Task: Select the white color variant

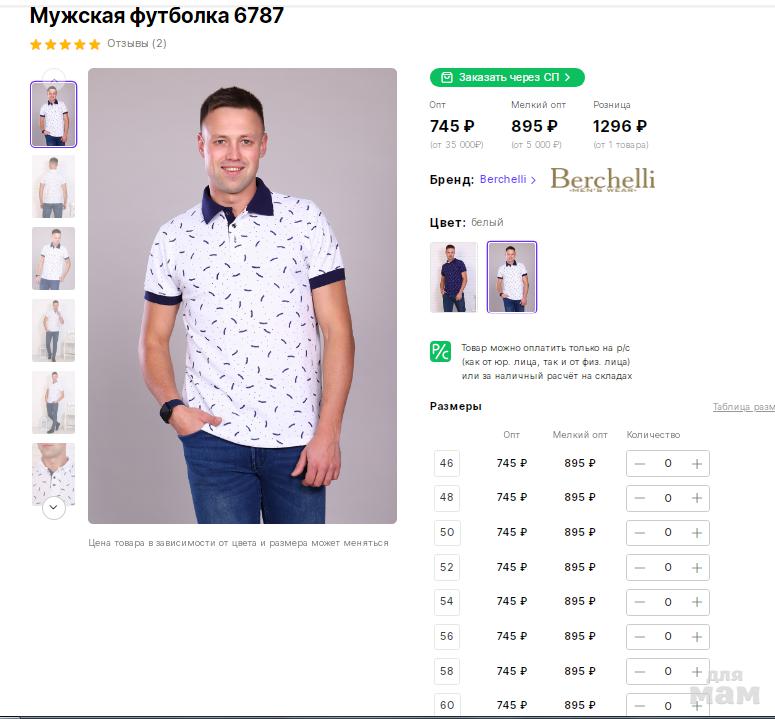Action: click(512, 277)
